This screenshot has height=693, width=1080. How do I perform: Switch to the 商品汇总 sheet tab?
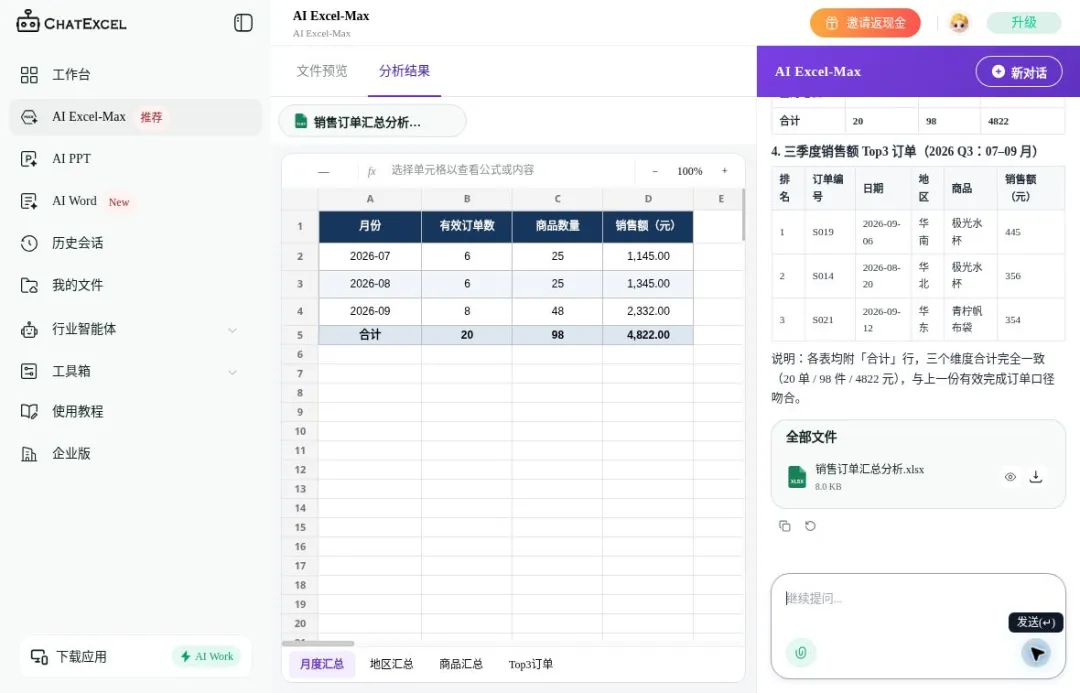point(461,664)
